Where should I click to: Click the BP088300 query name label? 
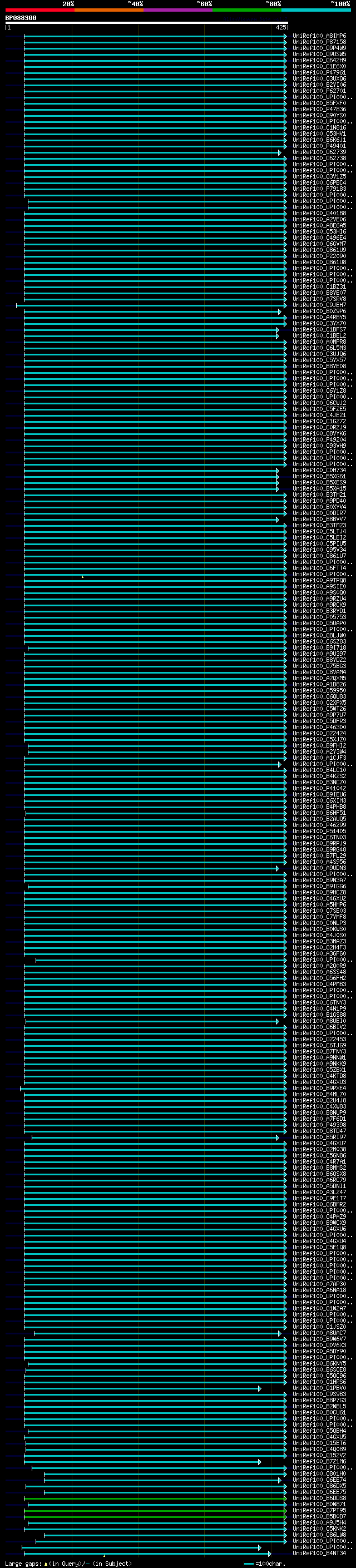[21, 18]
